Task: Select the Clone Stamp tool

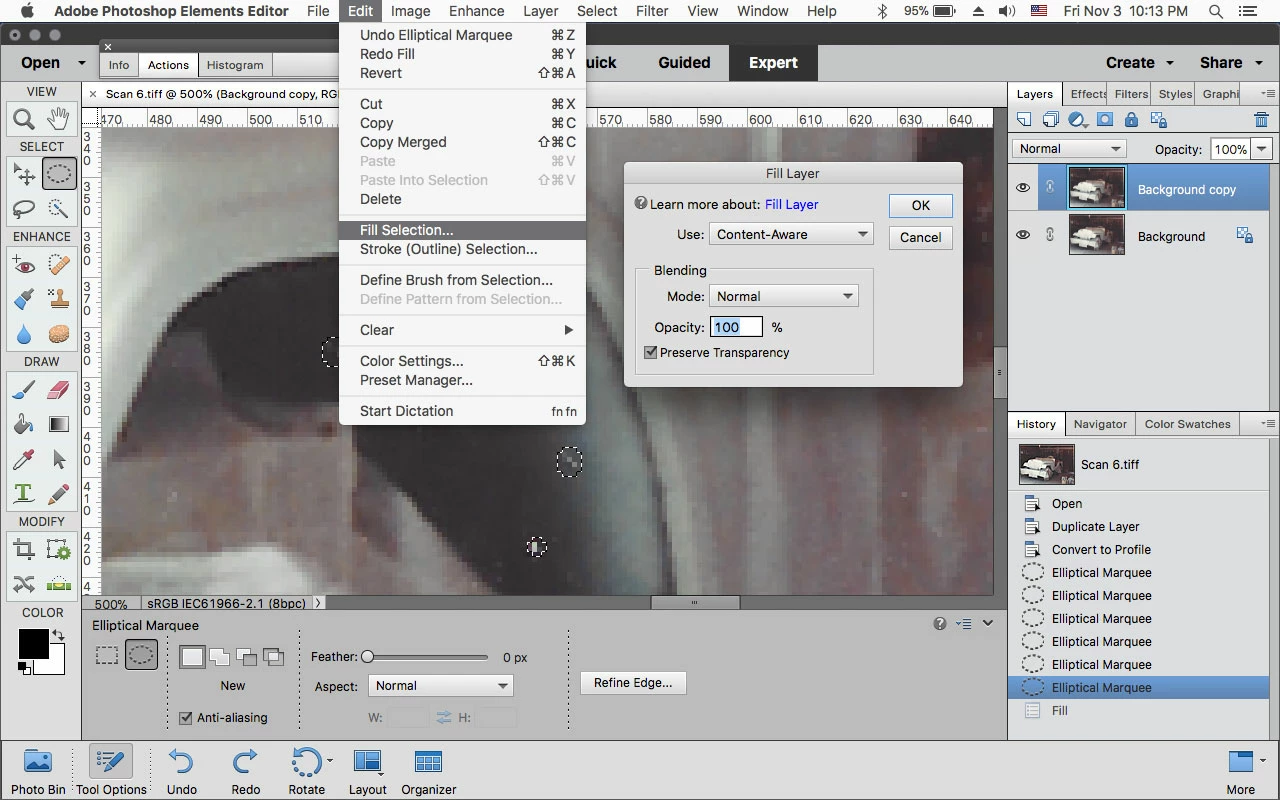Action: [x=59, y=299]
